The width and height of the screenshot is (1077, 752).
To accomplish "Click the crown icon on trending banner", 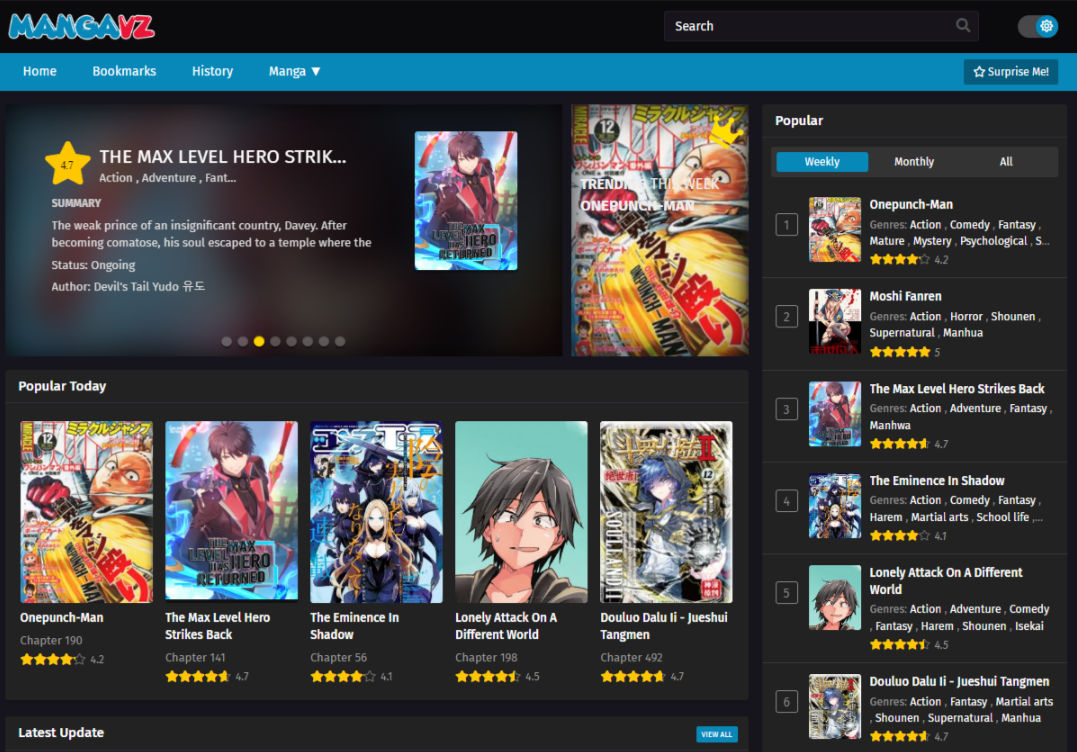I will tap(729, 131).
